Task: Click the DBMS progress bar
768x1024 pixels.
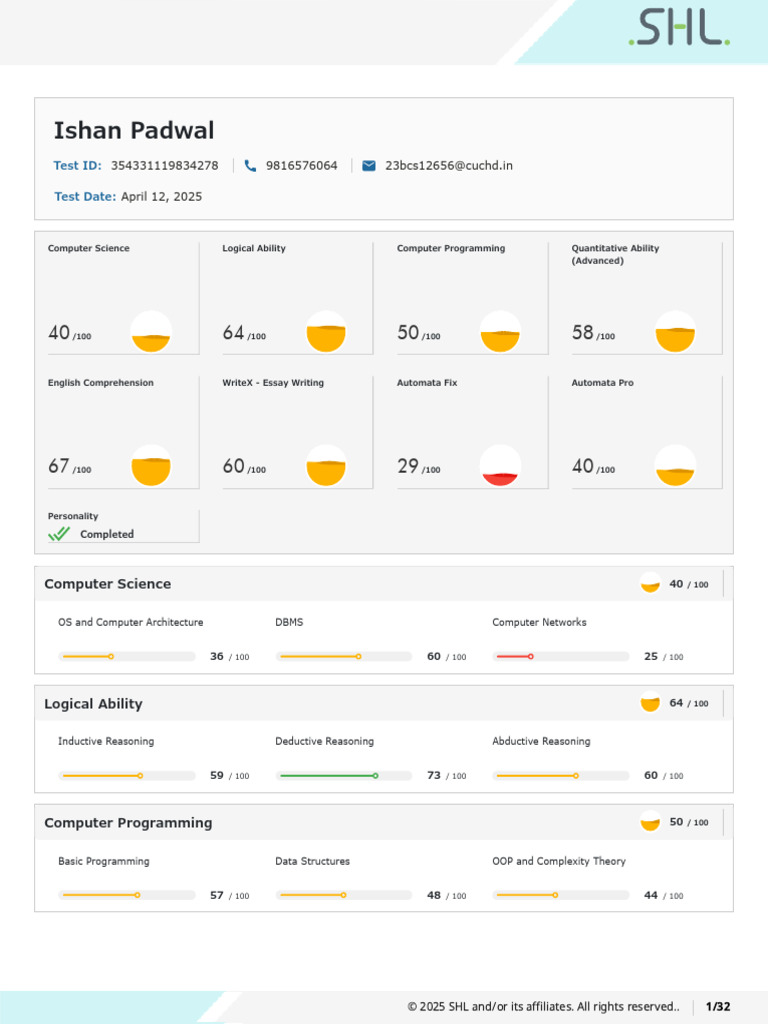Action: pos(344,656)
